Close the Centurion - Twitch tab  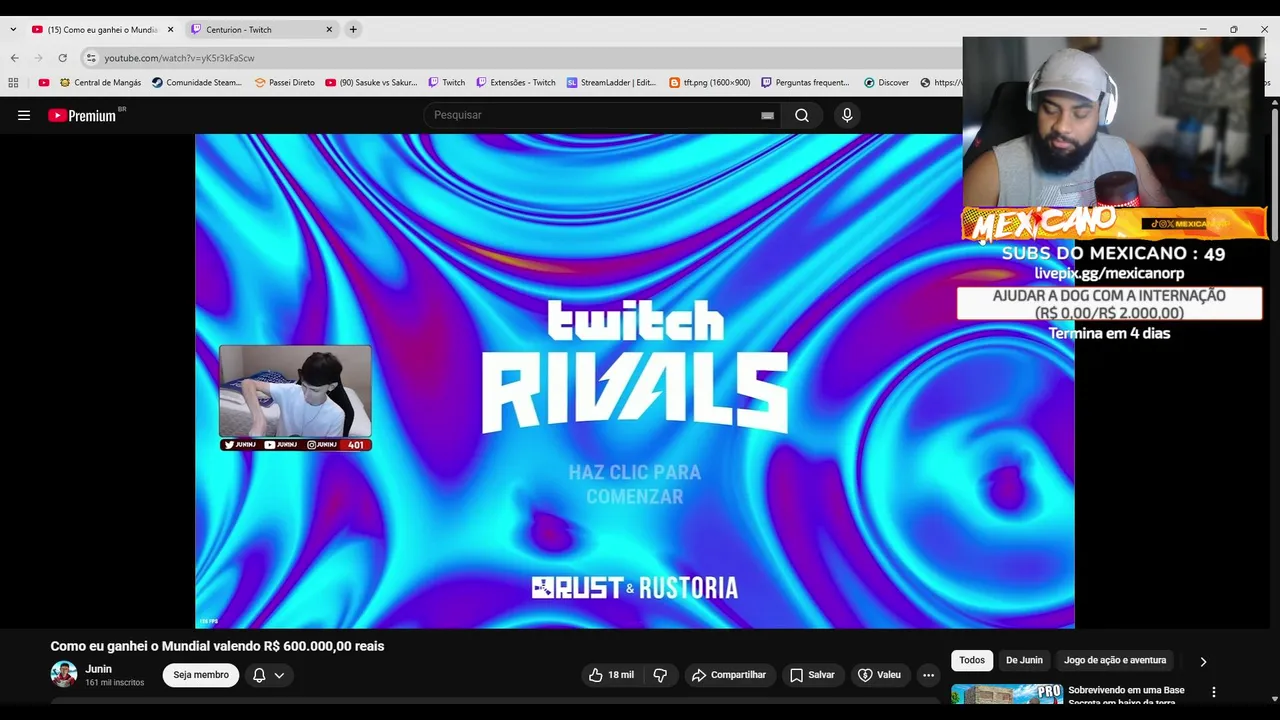[x=329, y=29]
